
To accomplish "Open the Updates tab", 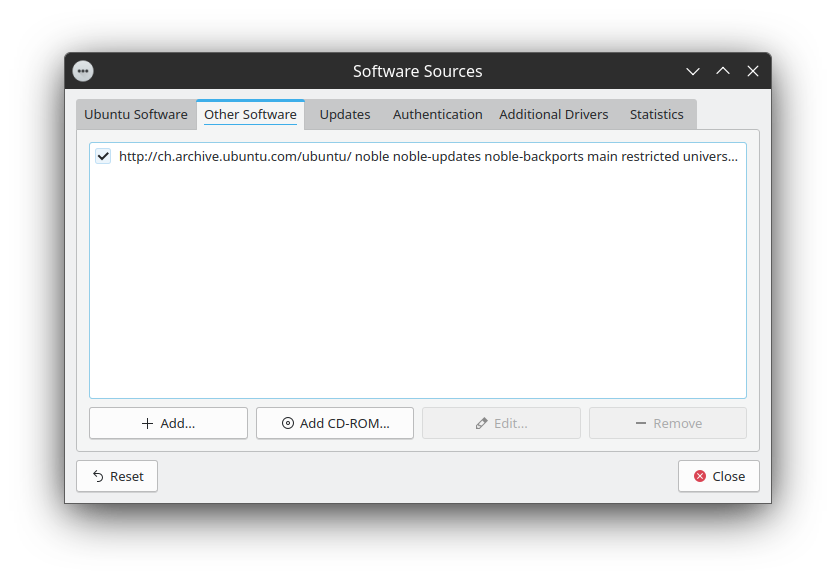I will pos(345,114).
